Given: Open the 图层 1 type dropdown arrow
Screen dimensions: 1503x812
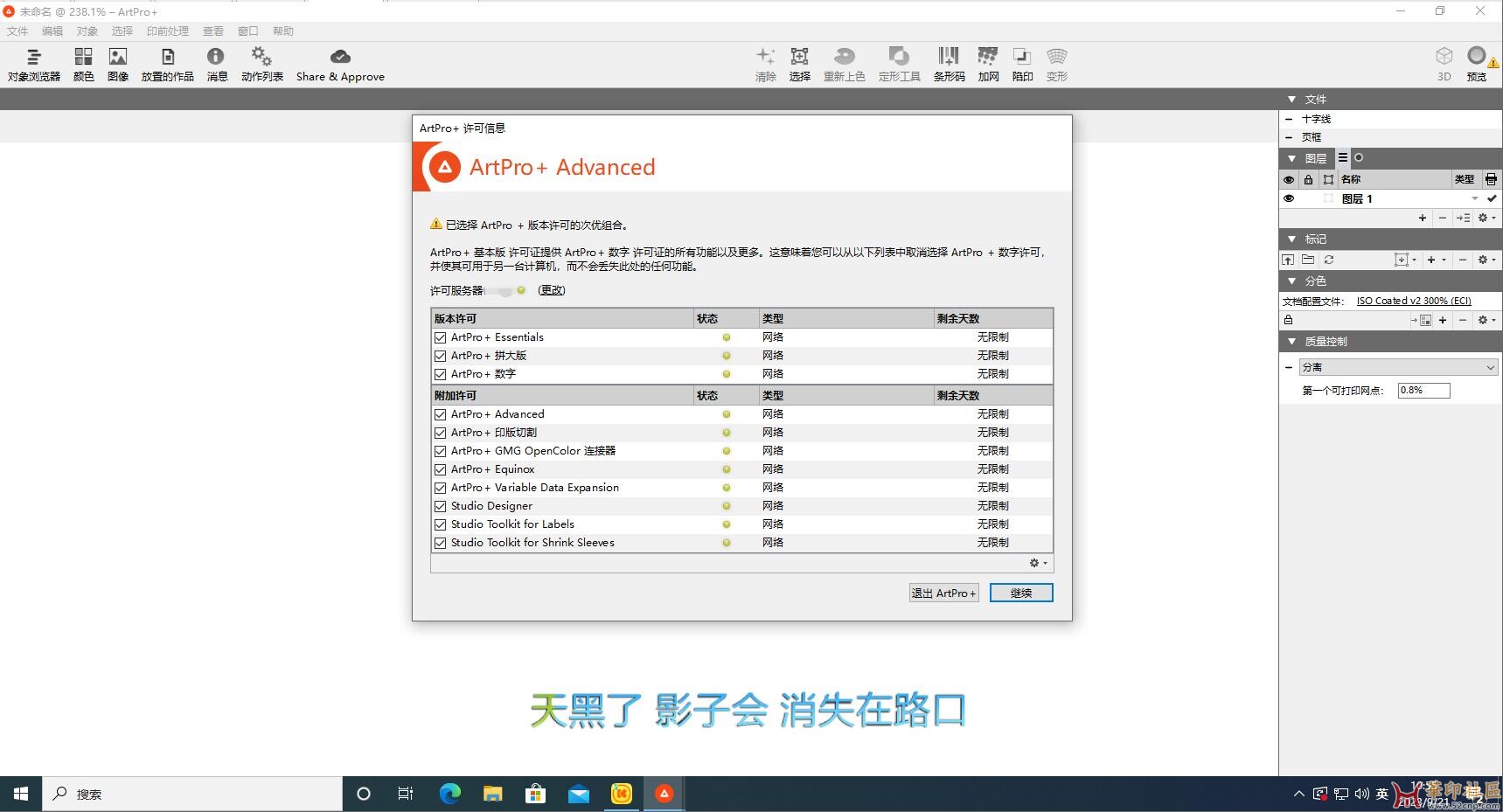Looking at the screenshot, I should 1475,198.
